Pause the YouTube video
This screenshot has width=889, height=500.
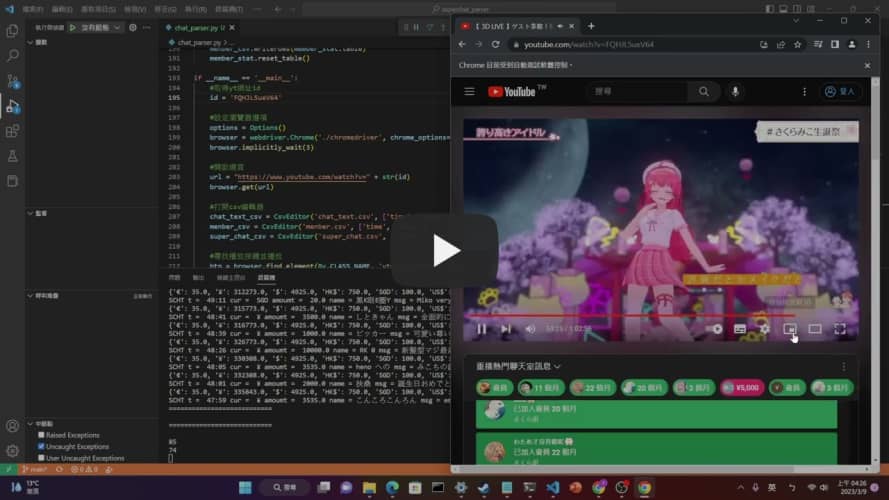pos(481,329)
